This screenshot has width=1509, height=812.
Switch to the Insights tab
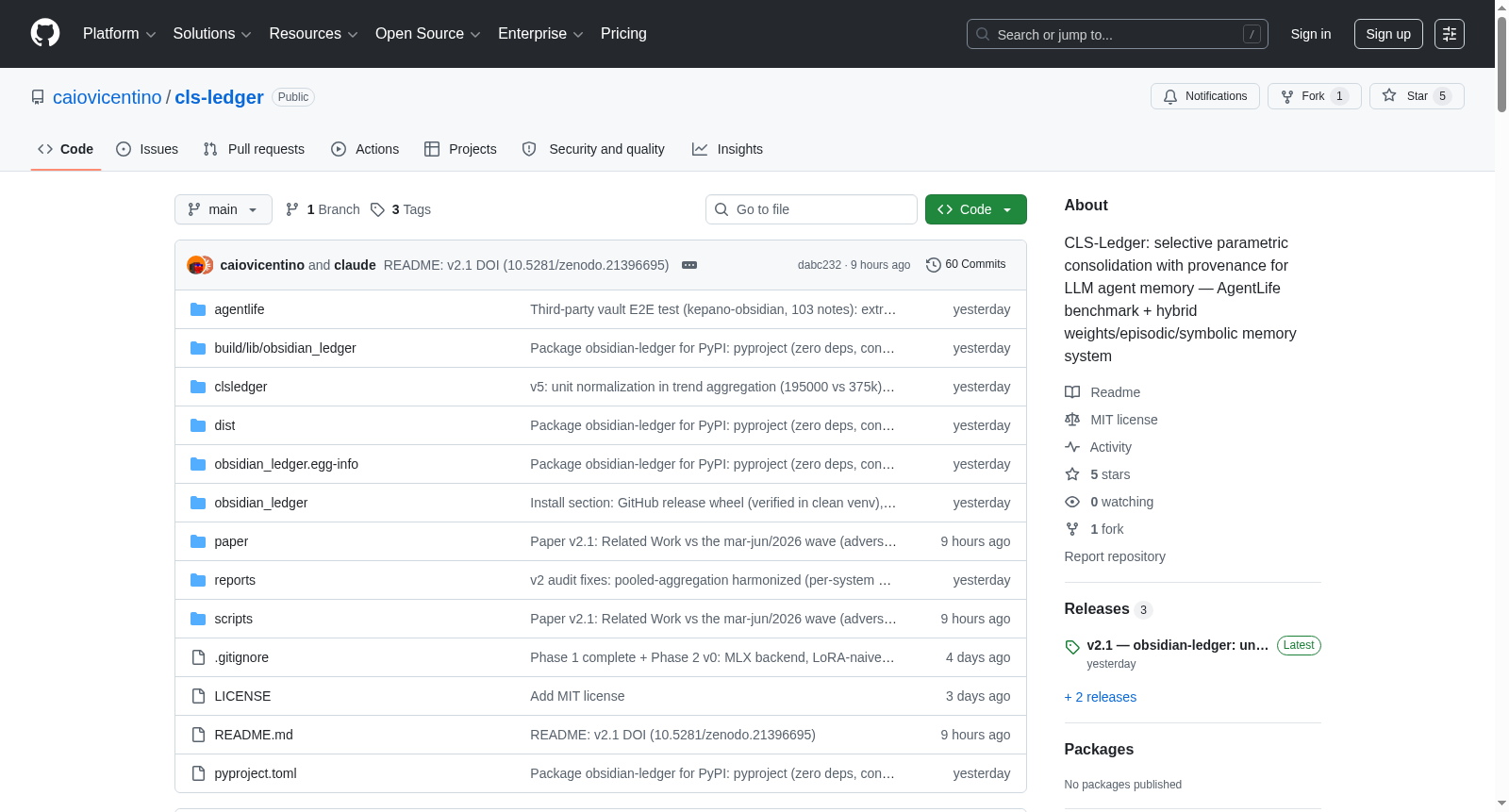pyautogui.click(x=727, y=149)
